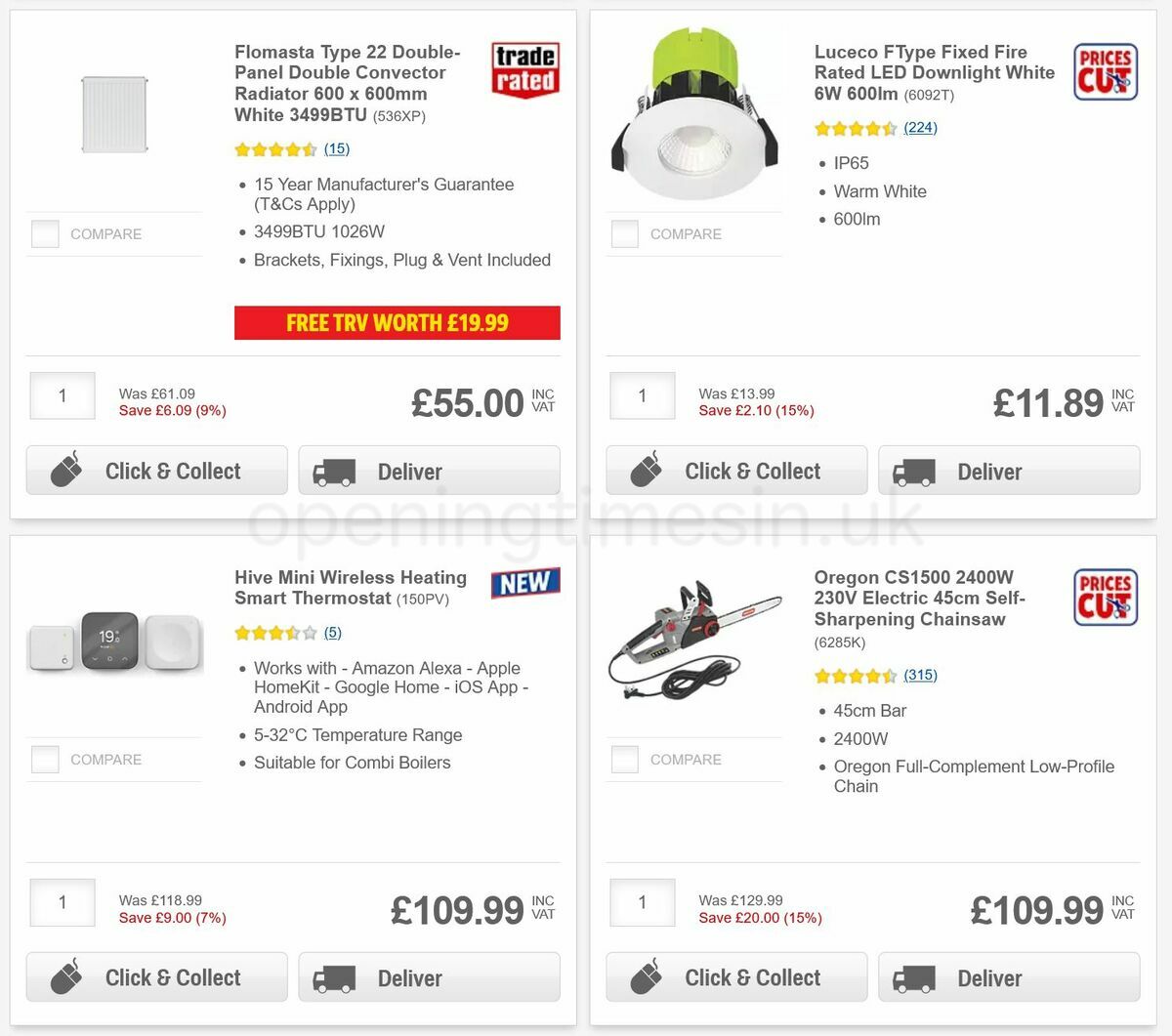Screen dimensions: 1172x1036
Task: Check the Compare box for the Luceco downlight
Action: (624, 233)
